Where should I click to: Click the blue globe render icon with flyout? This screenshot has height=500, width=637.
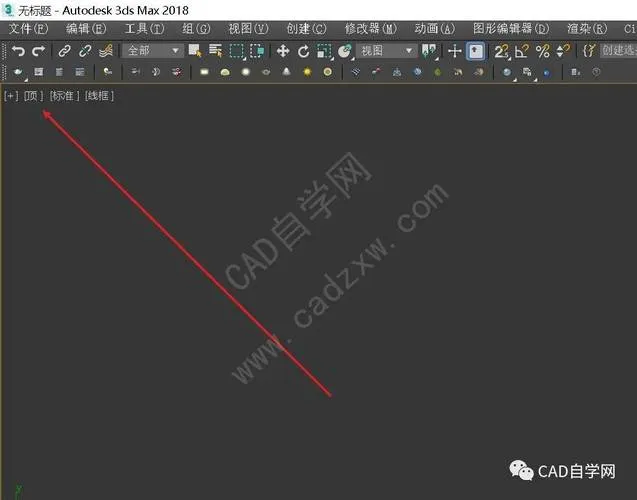click(507, 72)
